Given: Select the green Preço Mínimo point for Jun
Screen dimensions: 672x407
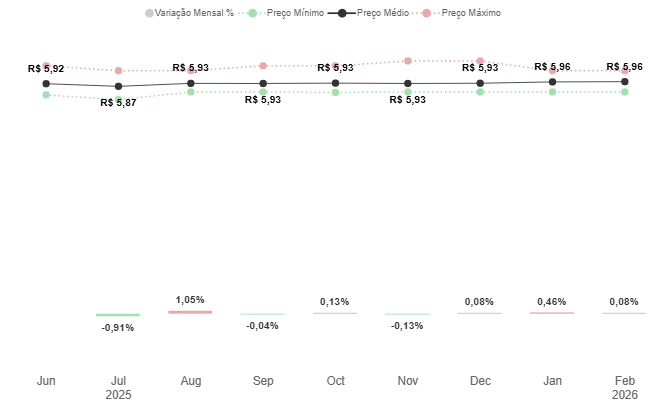Looking at the screenshot, I should (46, 95).
